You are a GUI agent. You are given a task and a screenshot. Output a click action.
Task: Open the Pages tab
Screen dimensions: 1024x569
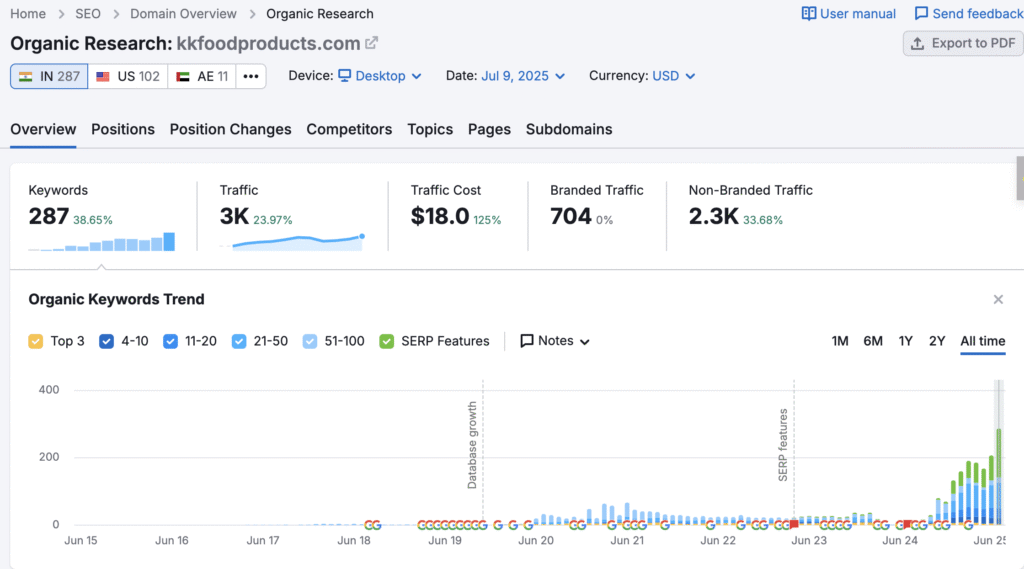[x=489, y=129]
